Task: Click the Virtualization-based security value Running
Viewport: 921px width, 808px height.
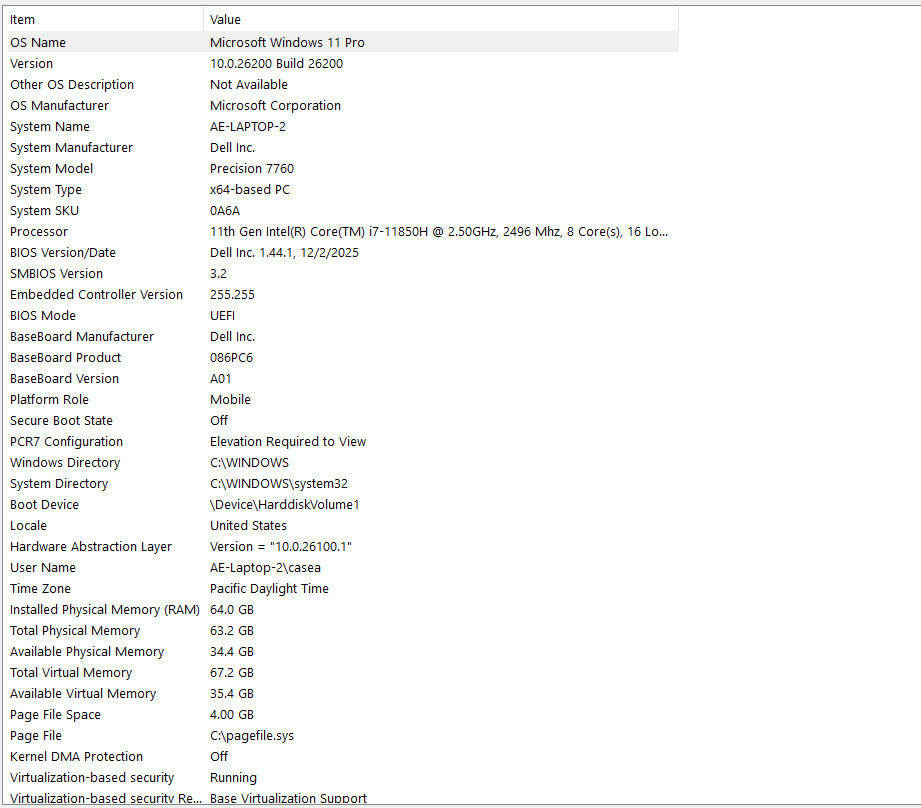Action: point(233,778)
